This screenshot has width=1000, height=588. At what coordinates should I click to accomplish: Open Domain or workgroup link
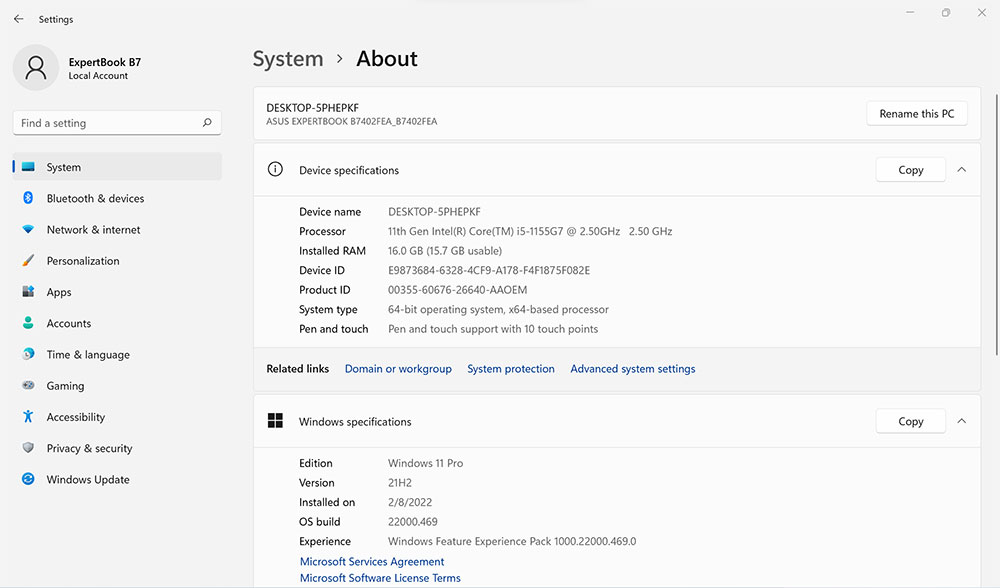point(398,369)
